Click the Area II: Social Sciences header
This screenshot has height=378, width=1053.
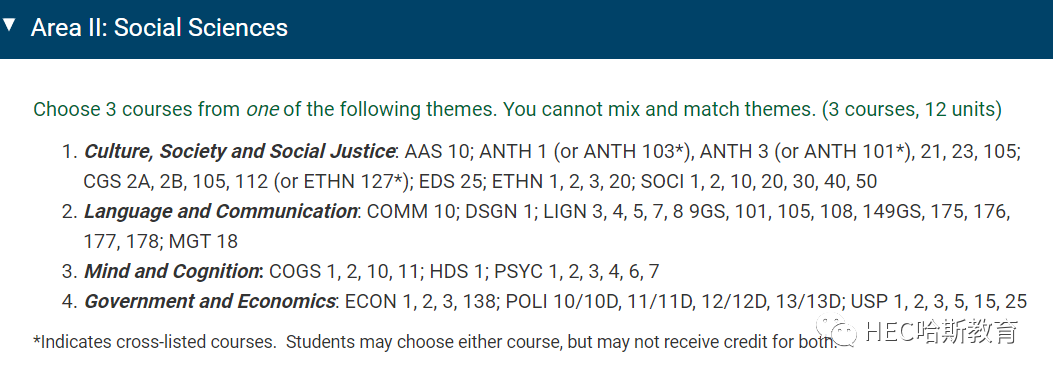pyautogui.click(x=159, y=28)
